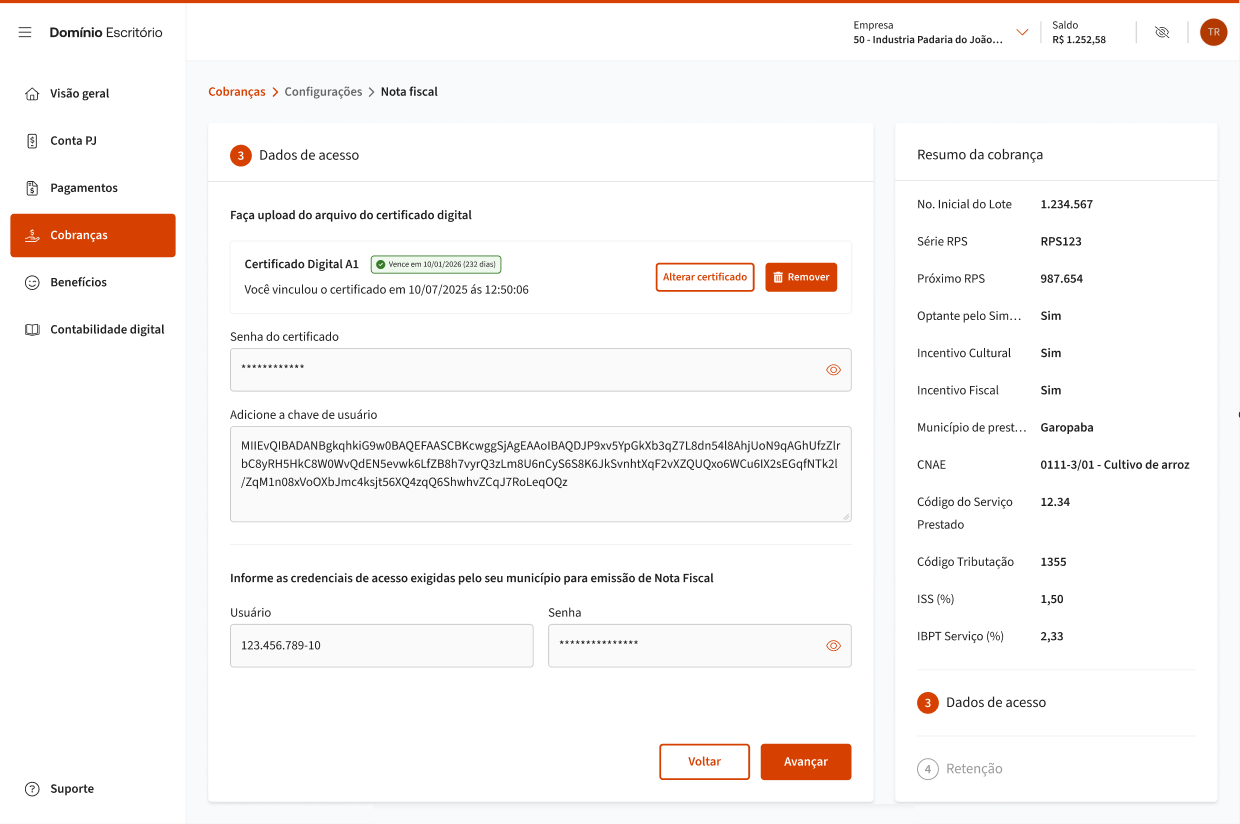Click the user key resize handle
Image resolution: width=1240 pixels, height=824 pixels.
(x=846, y=516)
